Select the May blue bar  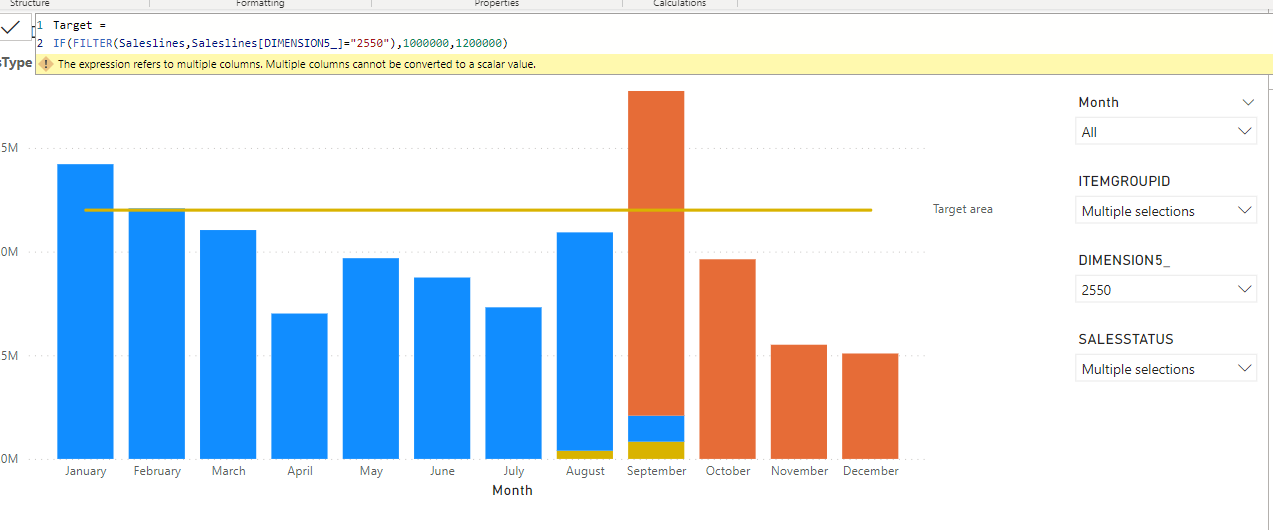point(371,358)
